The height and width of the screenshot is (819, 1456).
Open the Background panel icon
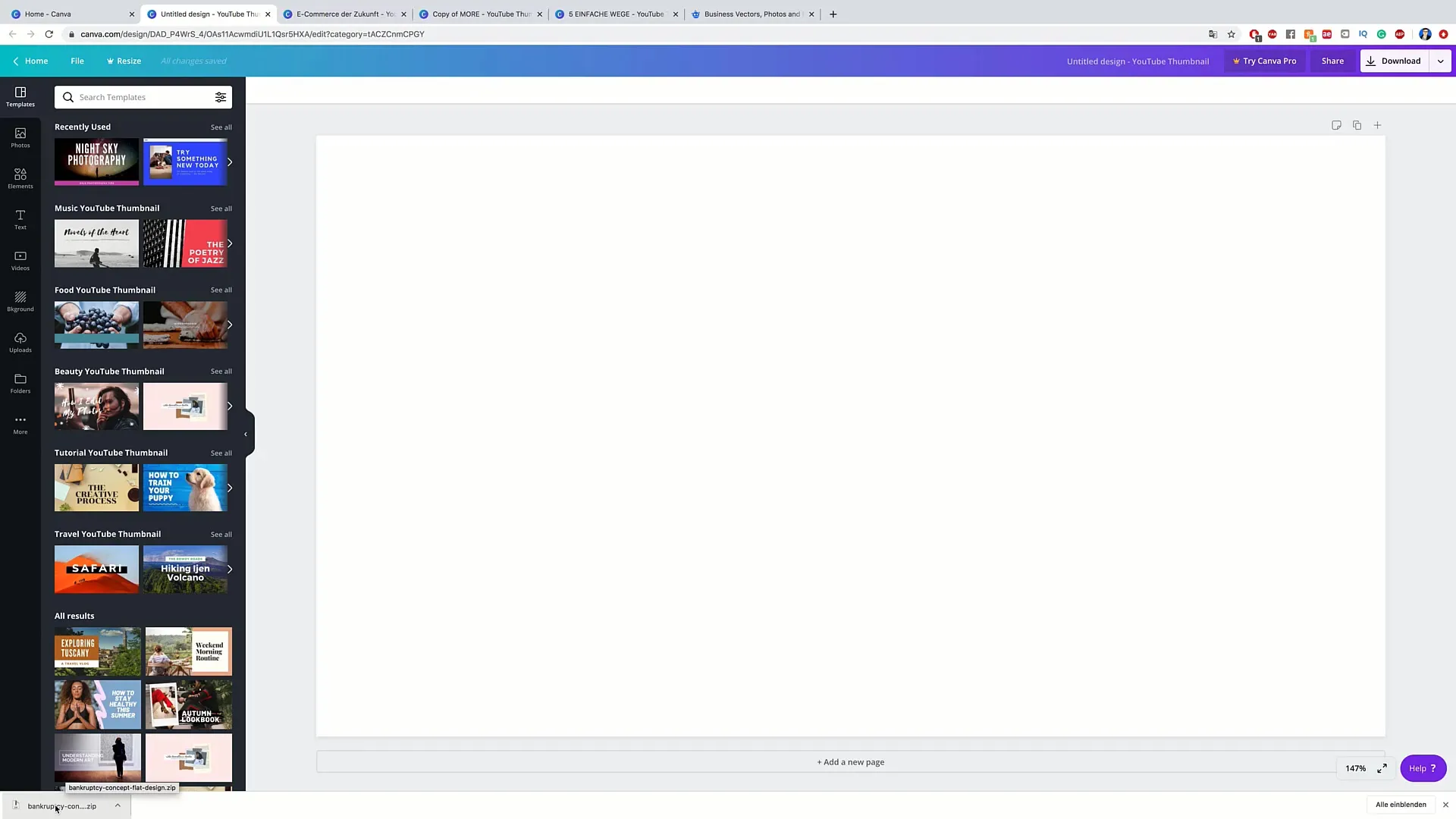click(19, 299)
